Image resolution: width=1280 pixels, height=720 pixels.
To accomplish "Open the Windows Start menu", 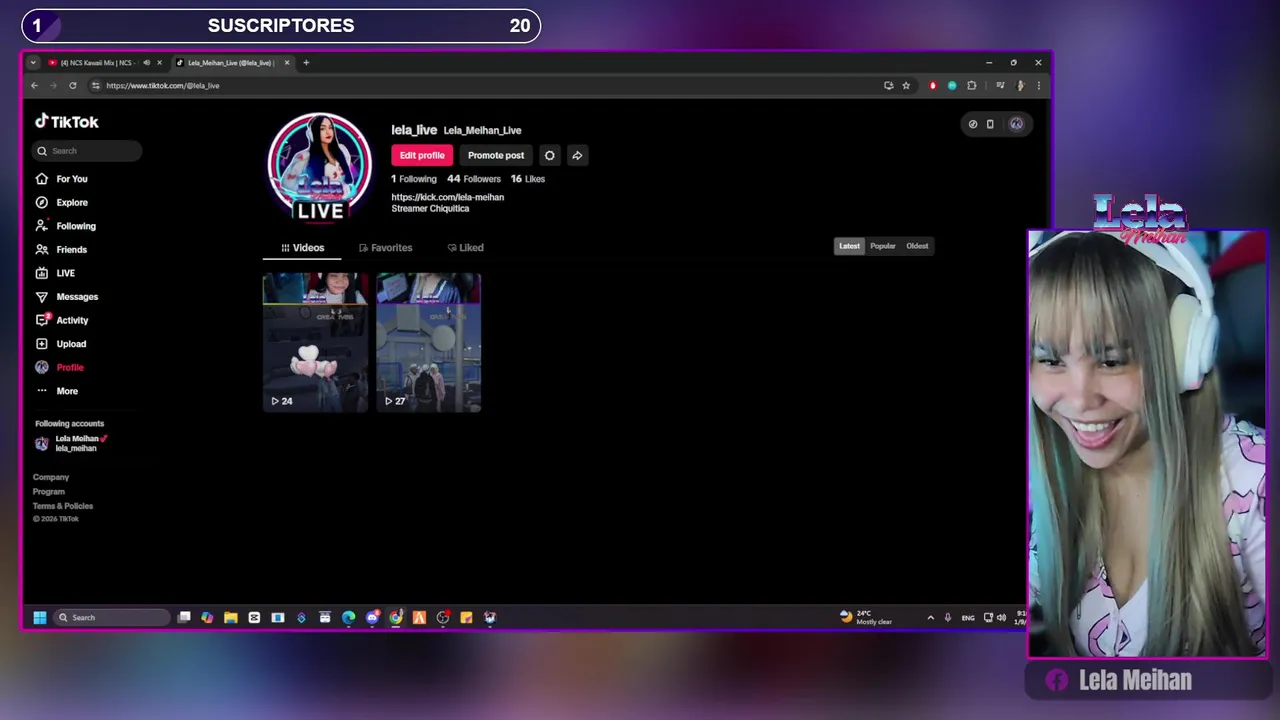I will (x=39, y=618).
